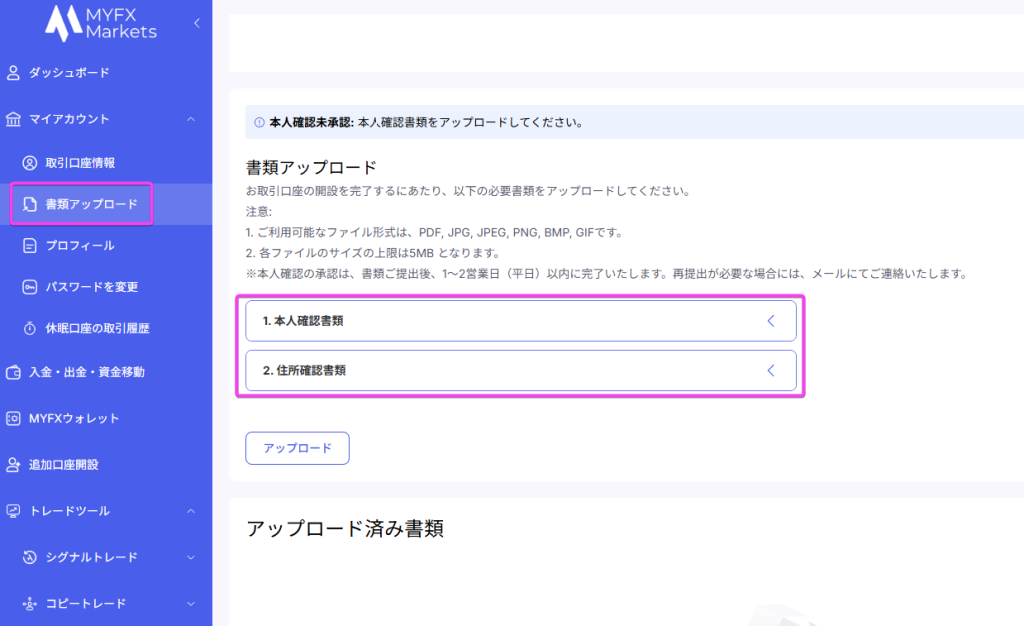Click the 書類アップロード heading text

click(x=311, y=168)
